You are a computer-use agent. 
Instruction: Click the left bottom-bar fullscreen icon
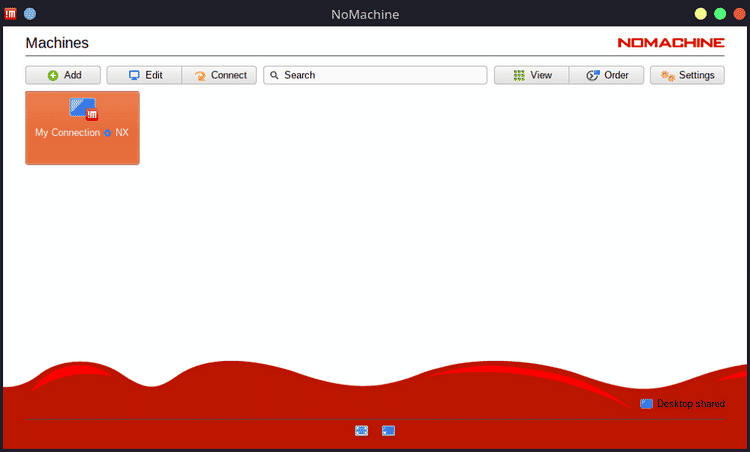tap(362, 430)
